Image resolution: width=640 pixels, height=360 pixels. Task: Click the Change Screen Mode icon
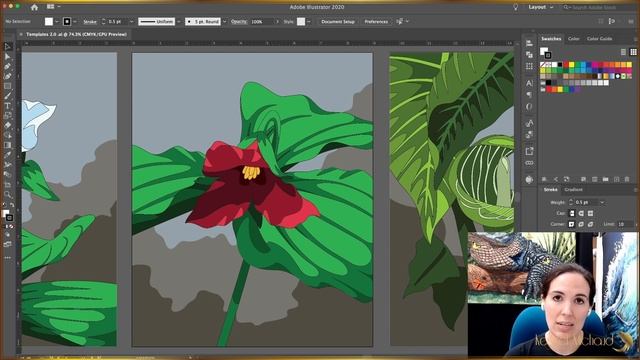(x=7, y=244)
